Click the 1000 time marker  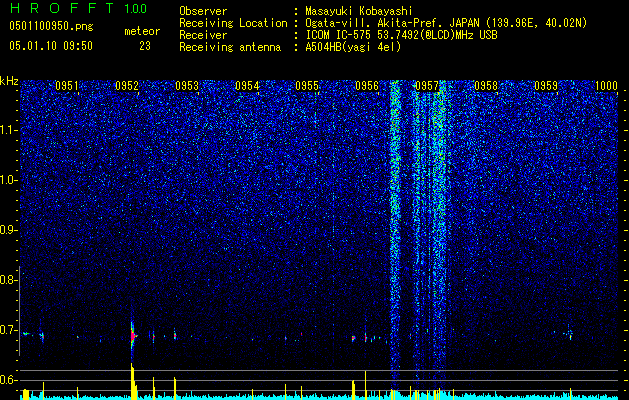tap(606, 85)
